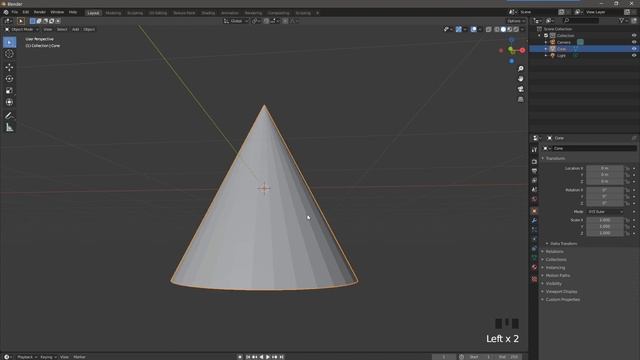
Task: Expand the Instancing panel
Action: point(555,268)
